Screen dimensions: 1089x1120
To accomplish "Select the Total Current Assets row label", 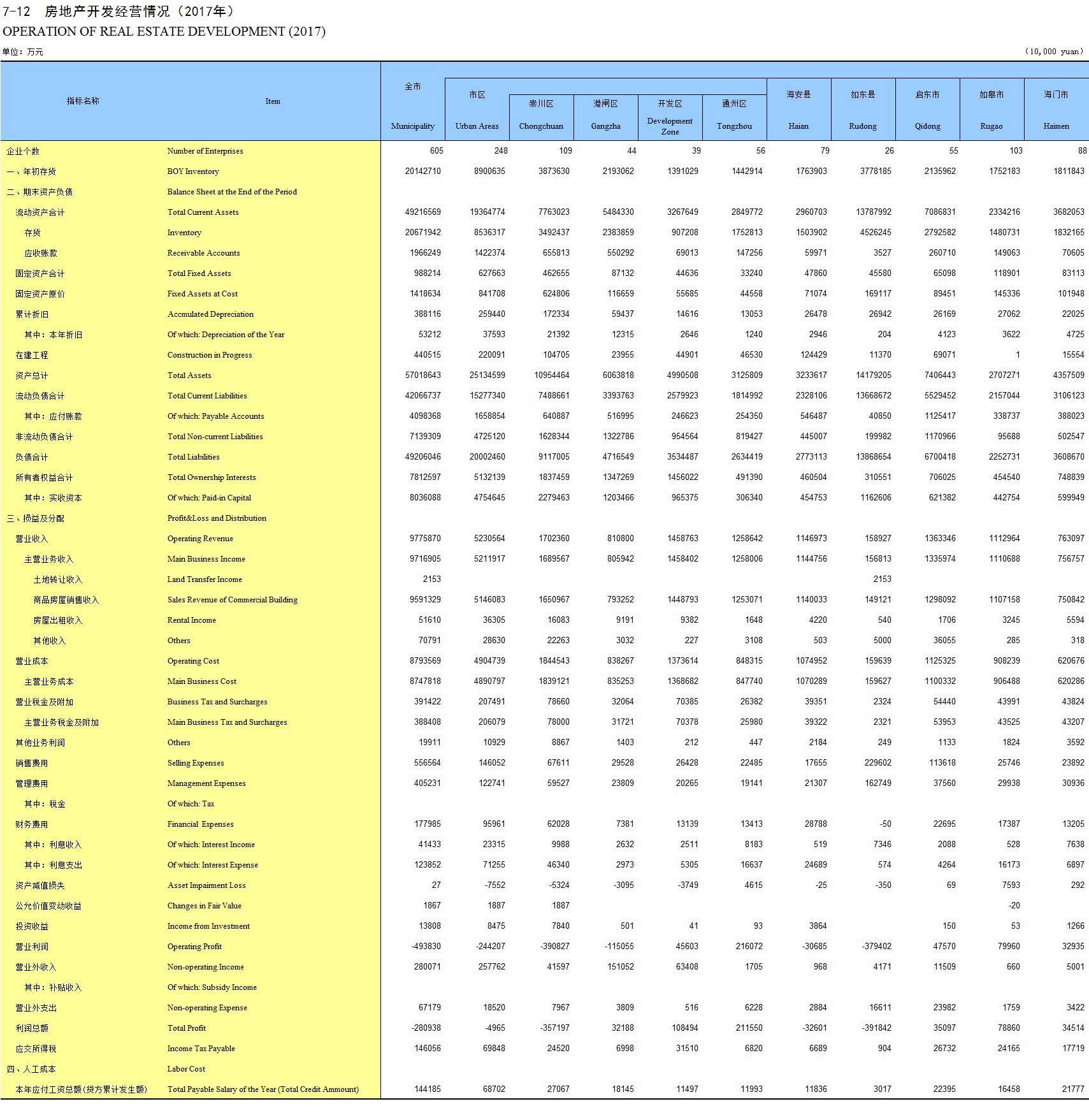I will [x=203, y=212].
